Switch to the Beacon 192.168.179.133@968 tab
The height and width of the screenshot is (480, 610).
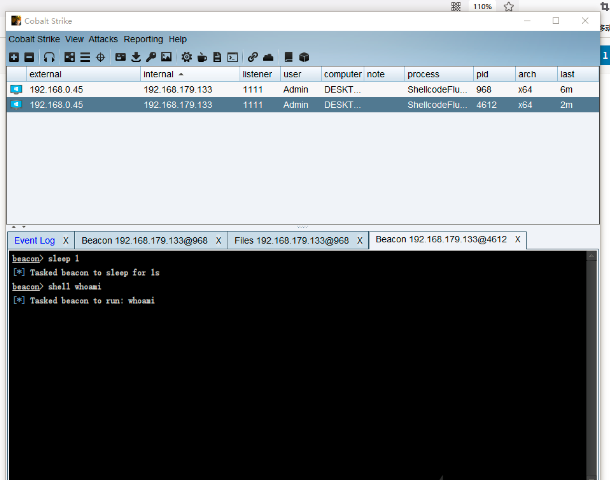pyautogui.click(x=144, y=241)
